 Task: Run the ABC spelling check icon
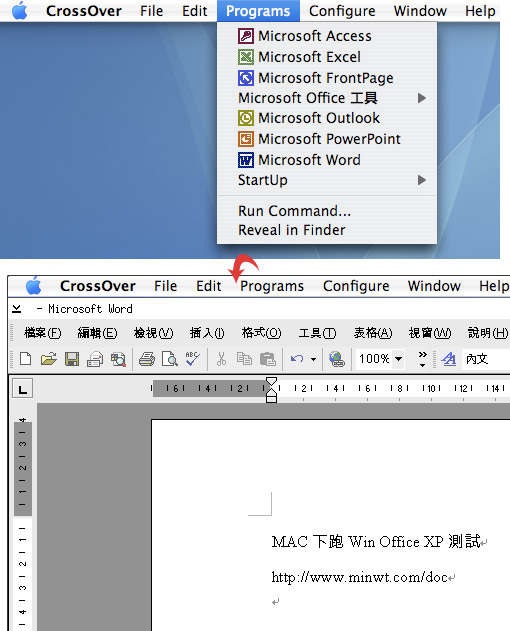click(x=192, y=358)
